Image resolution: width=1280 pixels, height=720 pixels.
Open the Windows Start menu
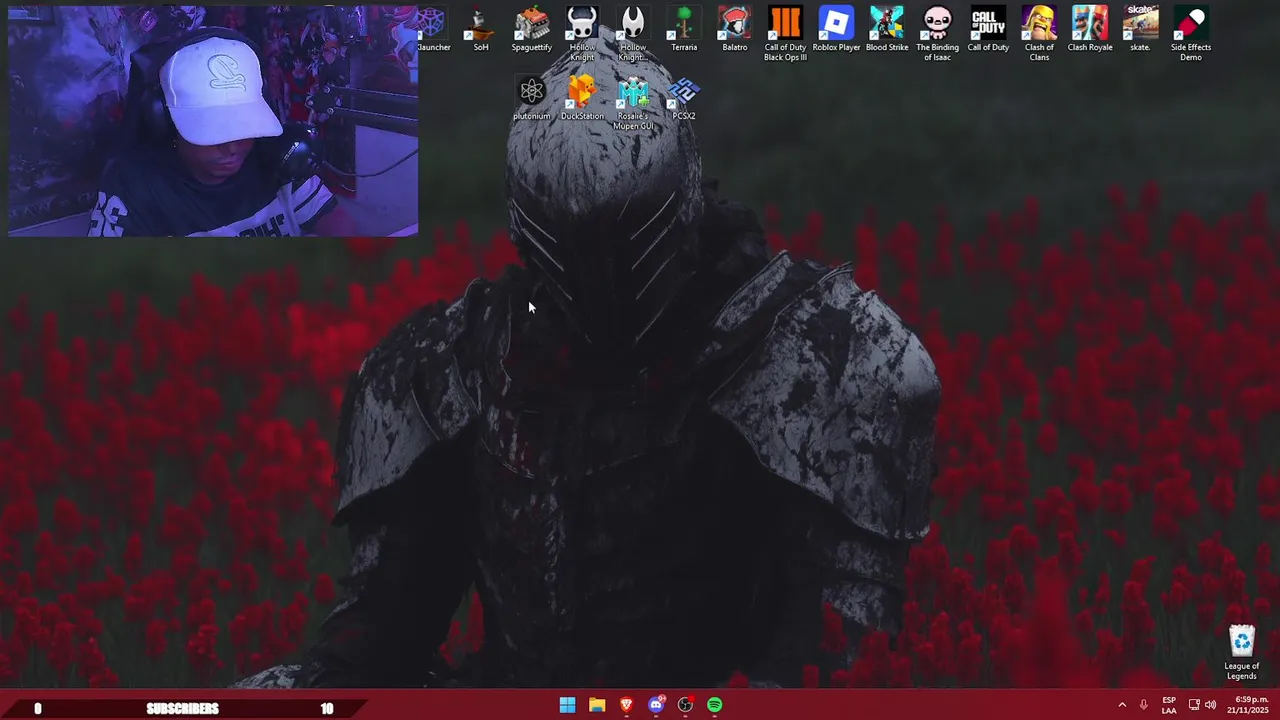567,705
